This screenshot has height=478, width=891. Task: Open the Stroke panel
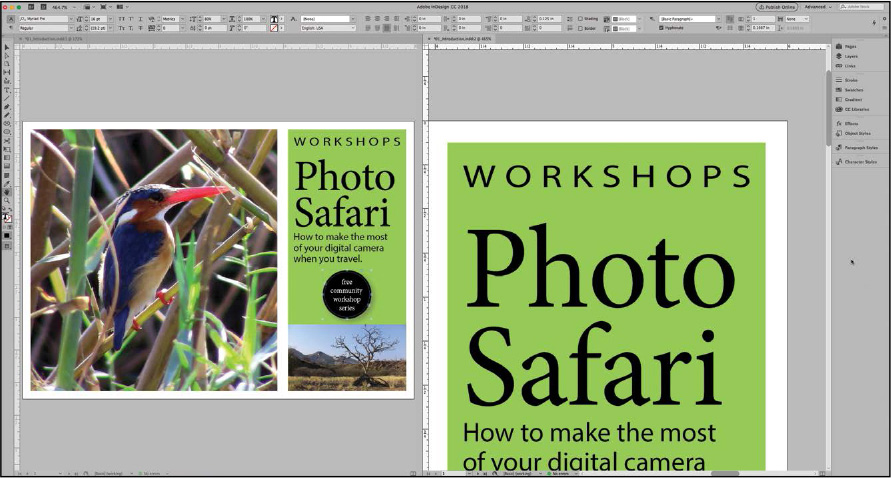pyautogui.click(x=847, y=80)
